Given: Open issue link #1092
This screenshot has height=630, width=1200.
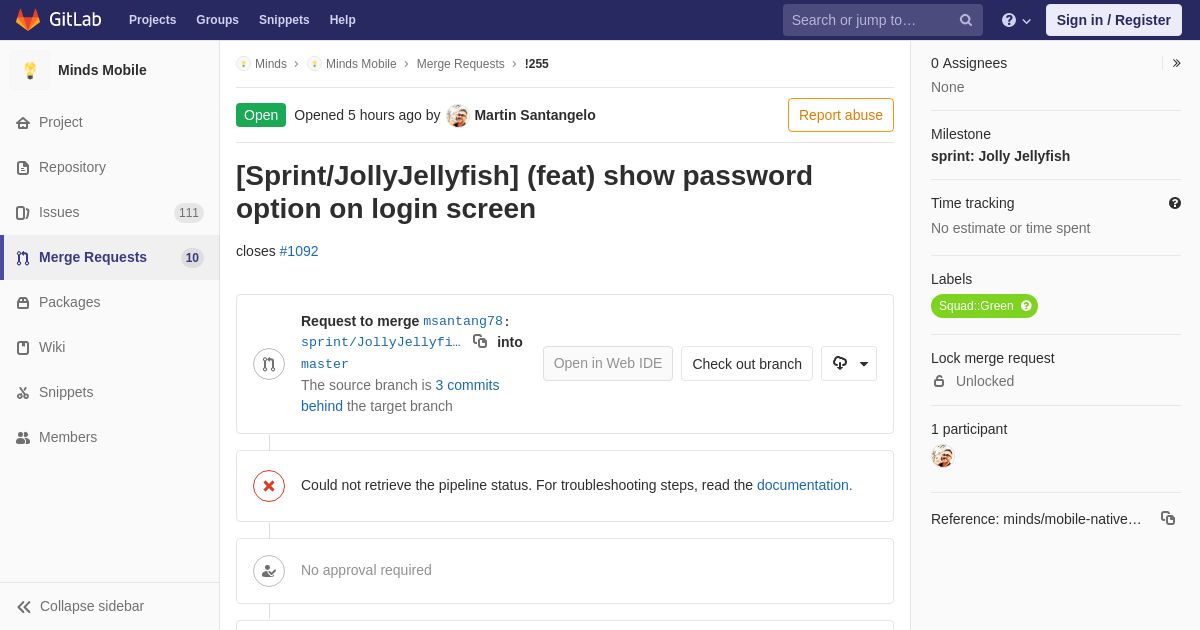Looking at the screenshot, I should tap(299, 251).
